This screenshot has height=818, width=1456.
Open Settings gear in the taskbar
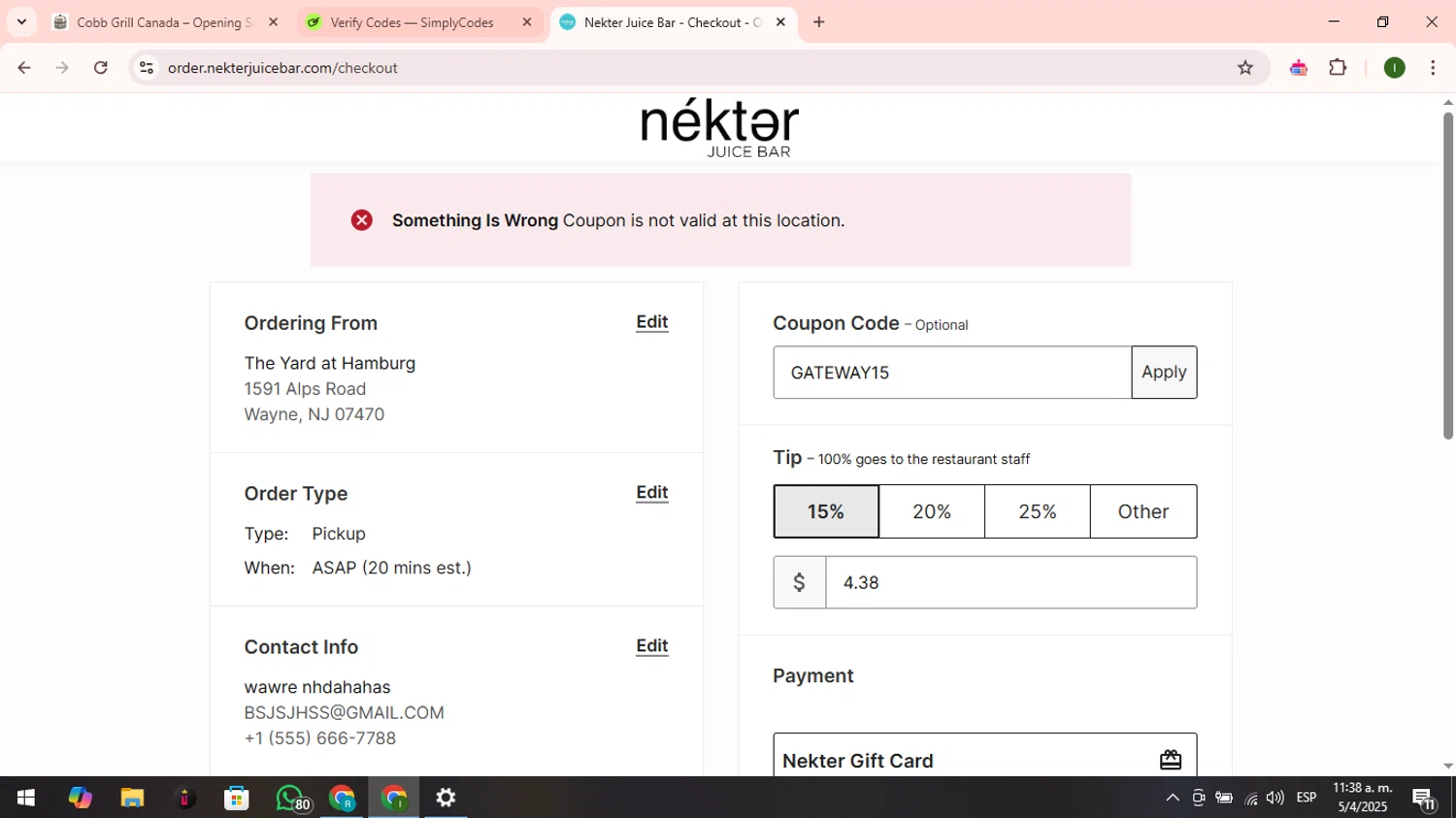(x=446, y=798)
